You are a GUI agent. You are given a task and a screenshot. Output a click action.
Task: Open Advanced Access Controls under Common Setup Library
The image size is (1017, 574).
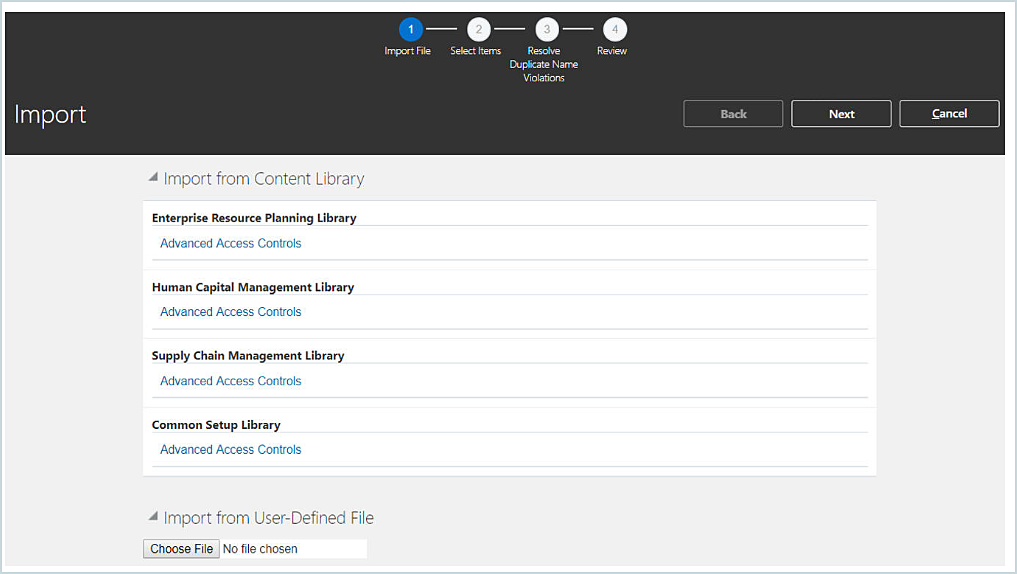pos(230,450)
